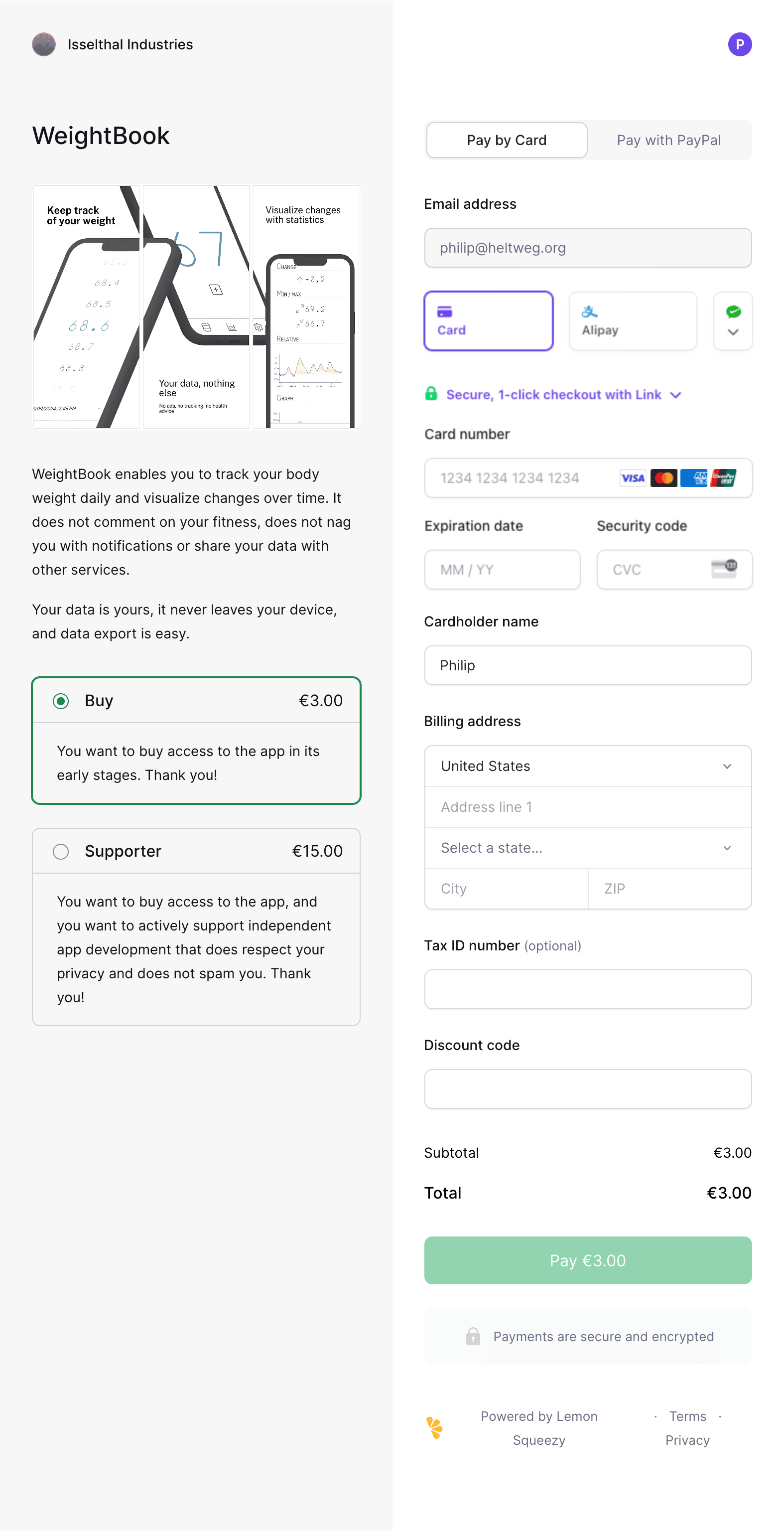Click the first WeightBook screenshot thumbnail
The width and height of the screenshot is (784, 1531).
[x=87, y=306]
